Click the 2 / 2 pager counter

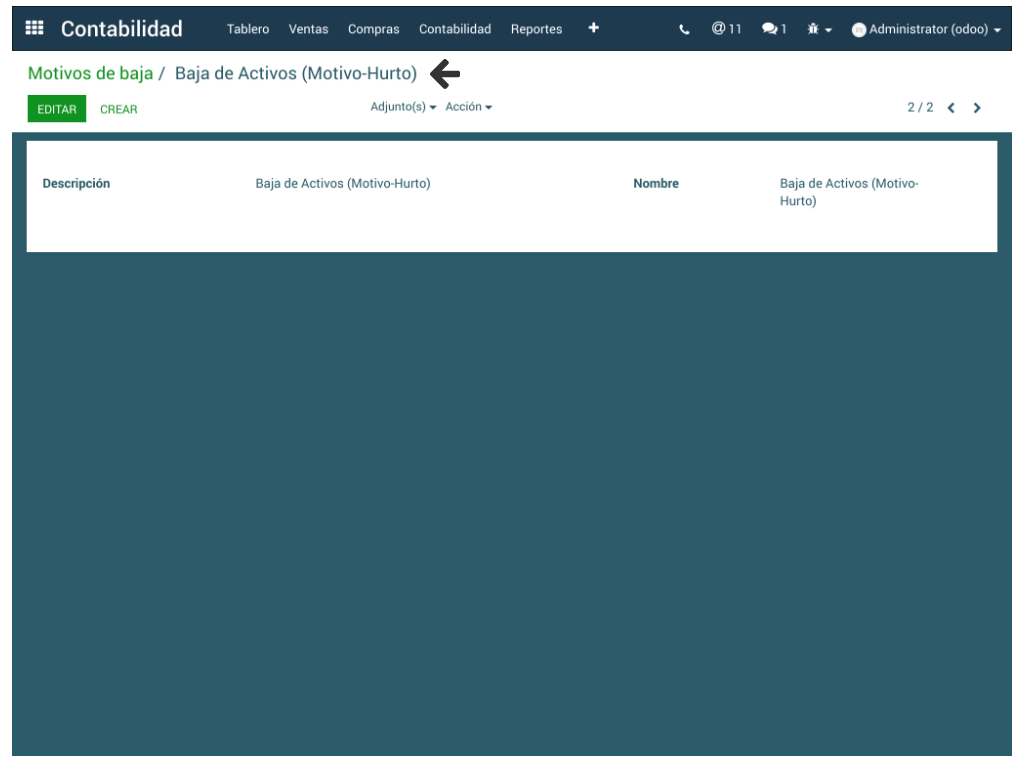click(x=920, y=107)
